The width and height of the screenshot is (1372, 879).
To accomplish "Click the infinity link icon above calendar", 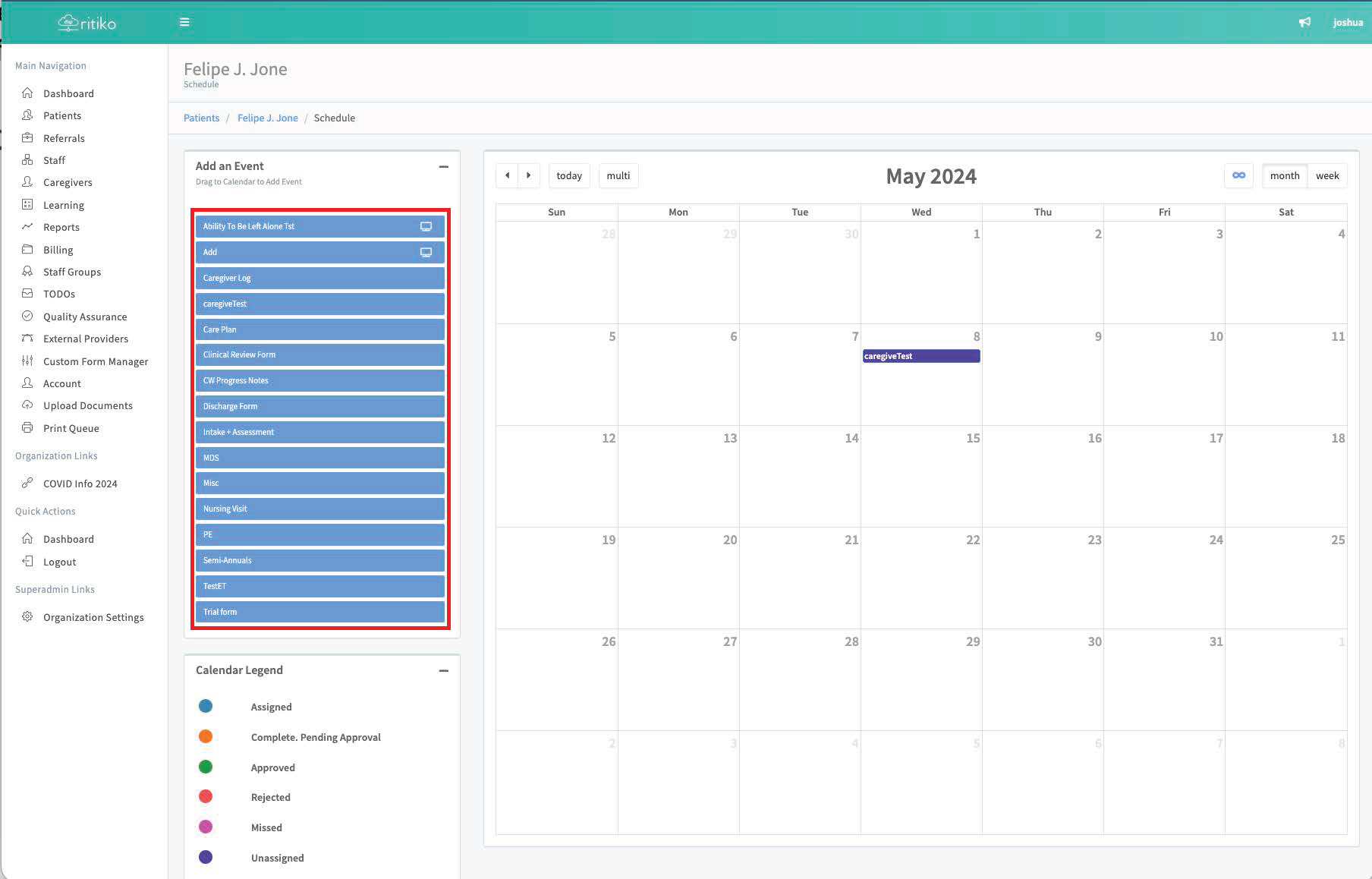I will click(x=1238, y=175).
